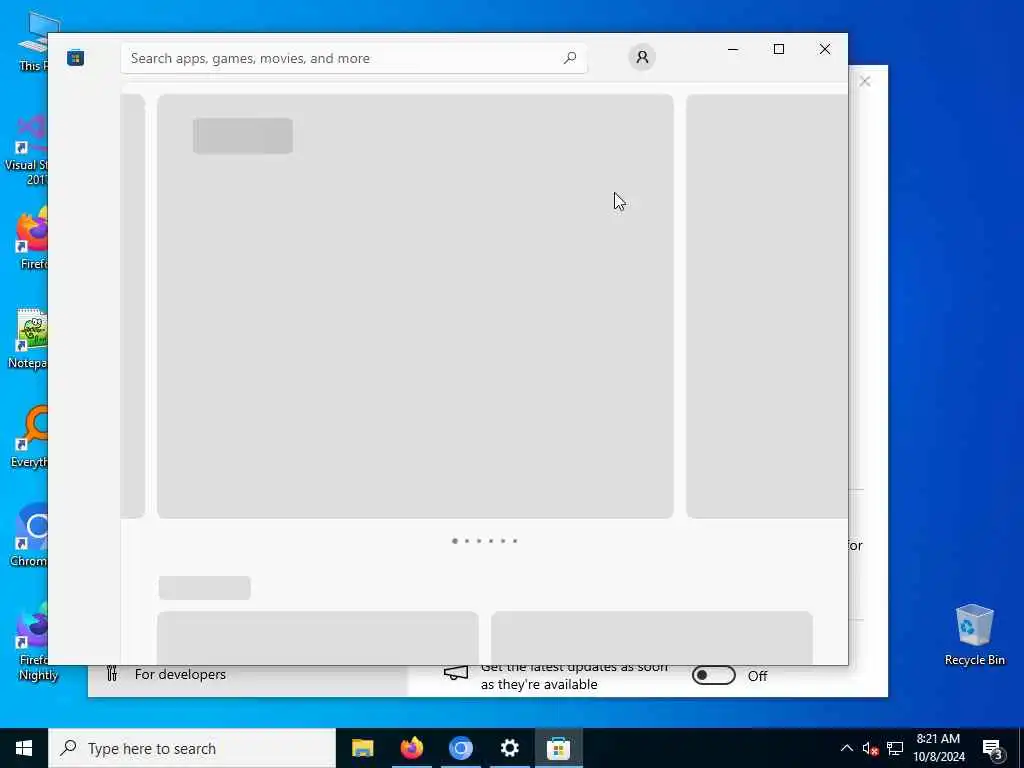
Task: Maximize the Microsoft Store window
Action: click(x=778, y=49)
